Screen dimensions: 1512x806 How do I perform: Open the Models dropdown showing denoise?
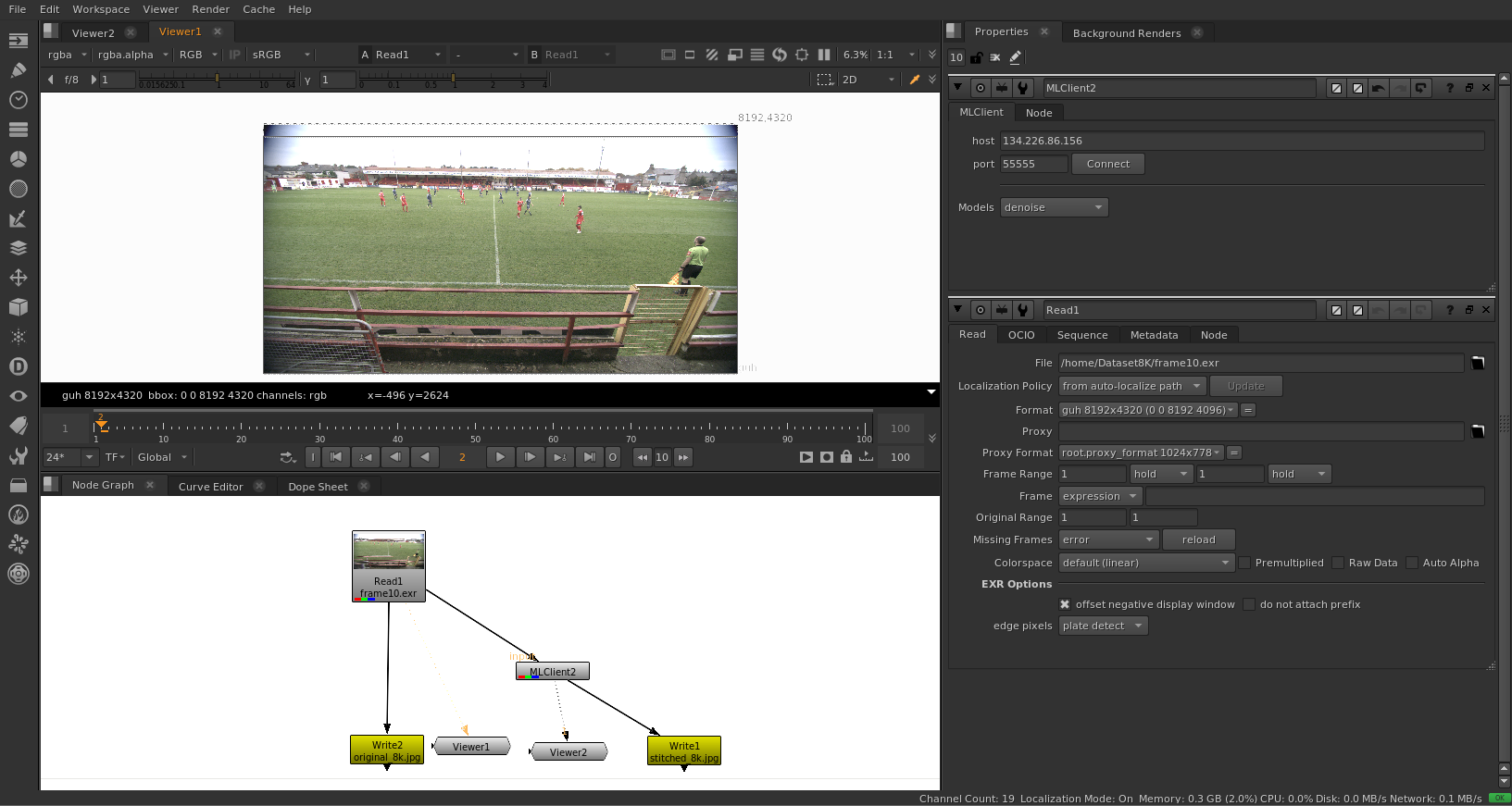pos(1054,207)
